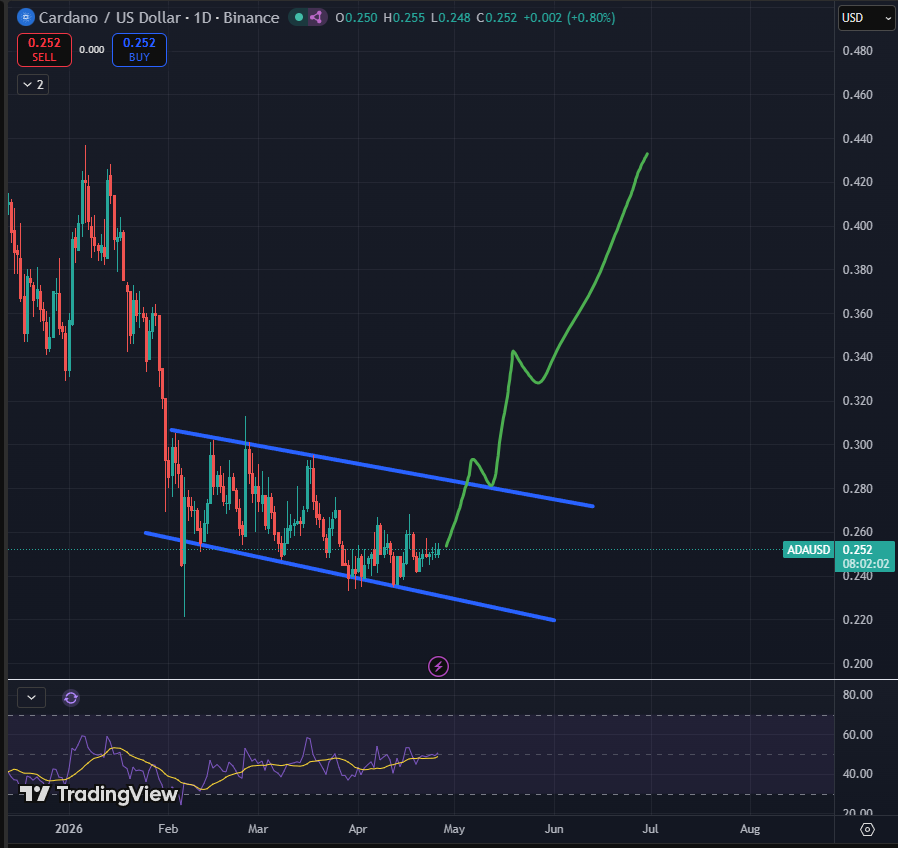This screenshot has width=898, height=848.
Task: Click the May label on time axis
Action: point(454,829)
